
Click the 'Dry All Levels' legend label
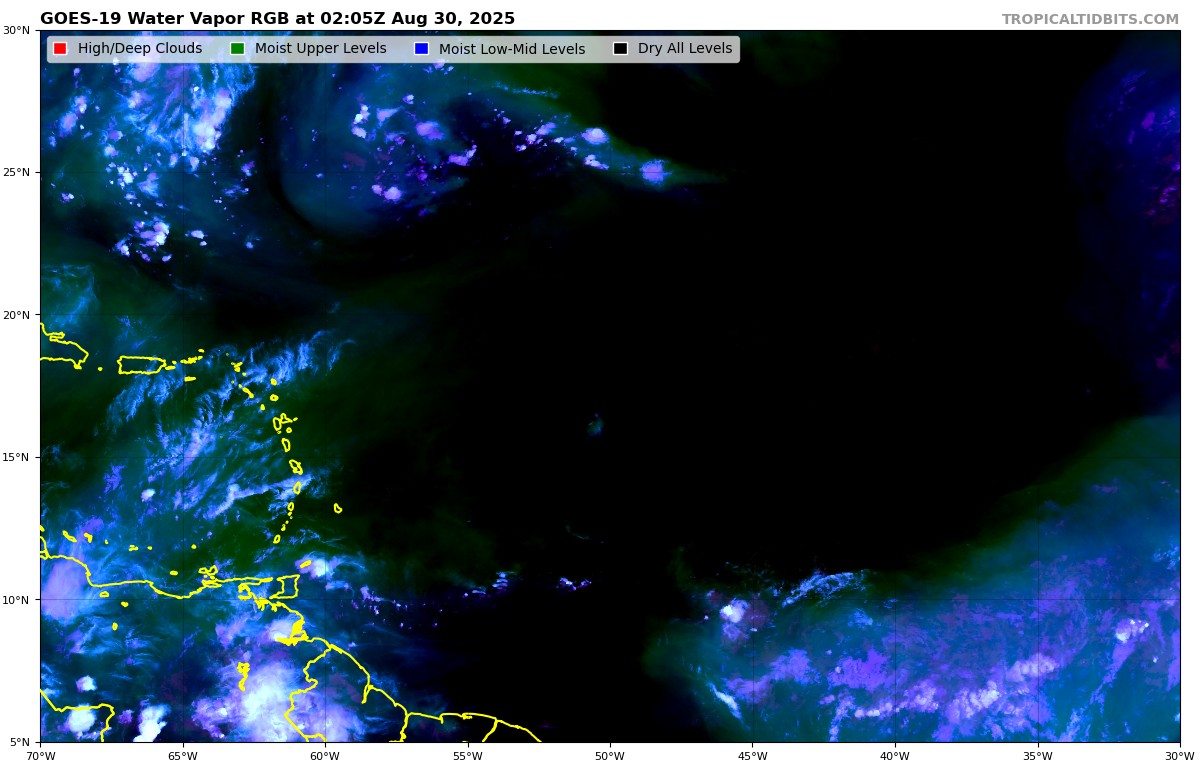click(x=685, y=49)
